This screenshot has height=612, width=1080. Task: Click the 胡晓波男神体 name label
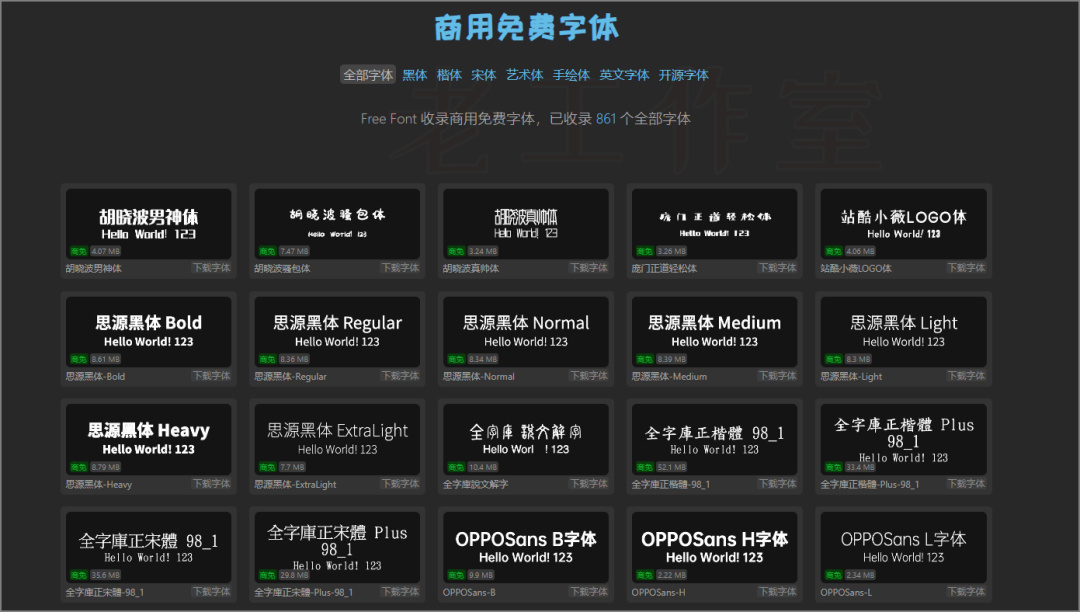click(94, 268)
